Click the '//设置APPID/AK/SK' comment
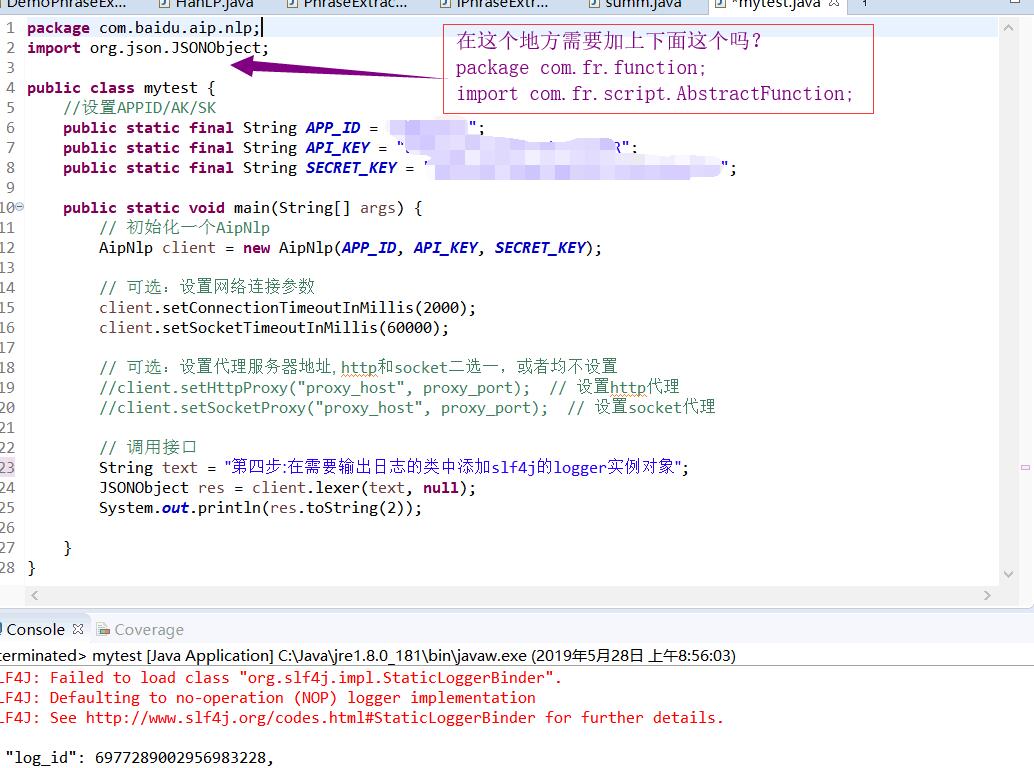The image size is (1034, 768). click(140, 108)
